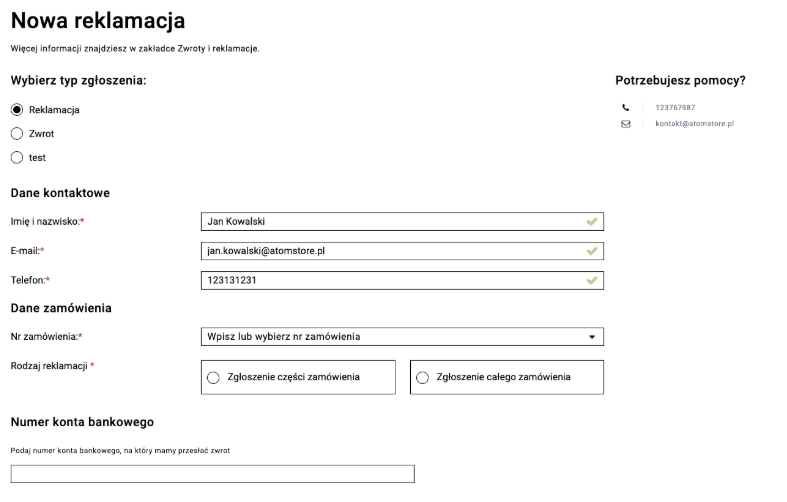Click green checkmark in name field
Viewport: 787px width, 502px height.
pyautogui.click(x=592, y=221)
